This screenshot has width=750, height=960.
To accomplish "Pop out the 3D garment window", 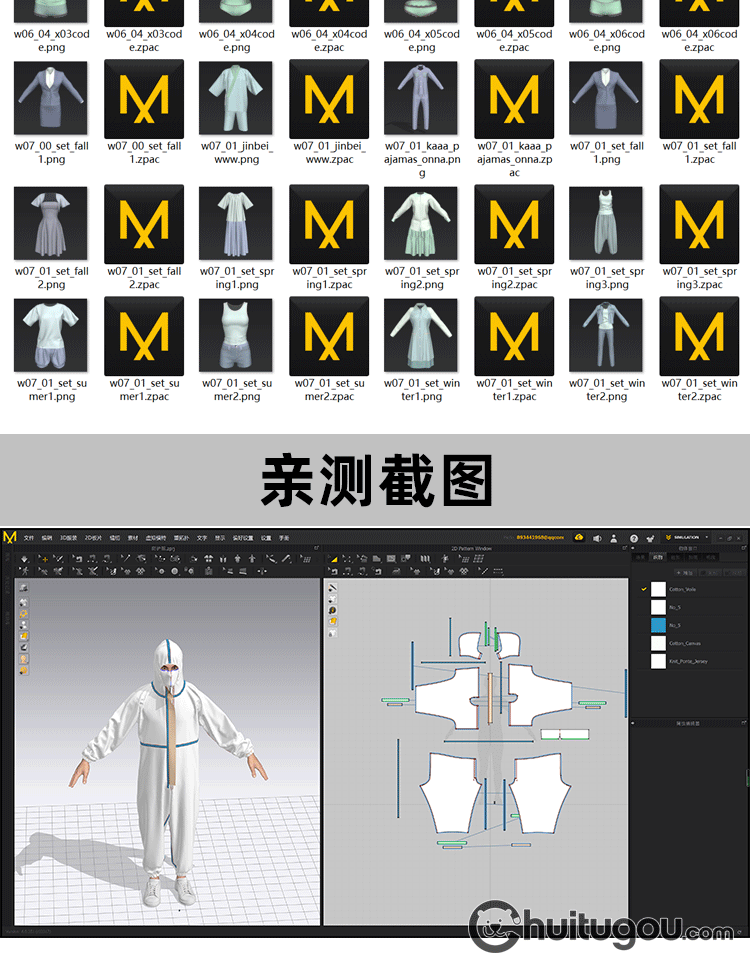I will click(x=317, y=548).
